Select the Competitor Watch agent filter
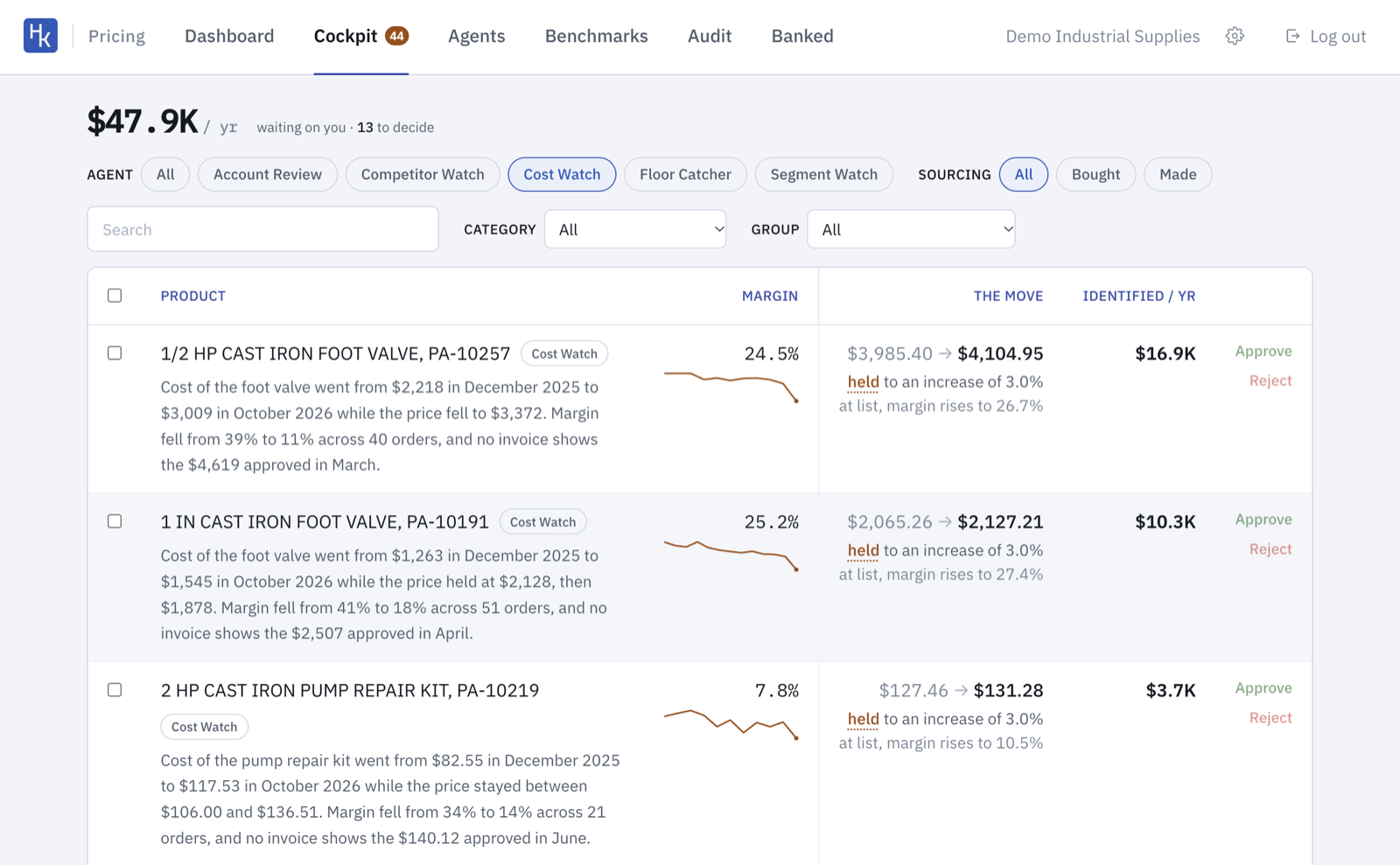This screenshot has width=1400, height=865. point(423,174)
